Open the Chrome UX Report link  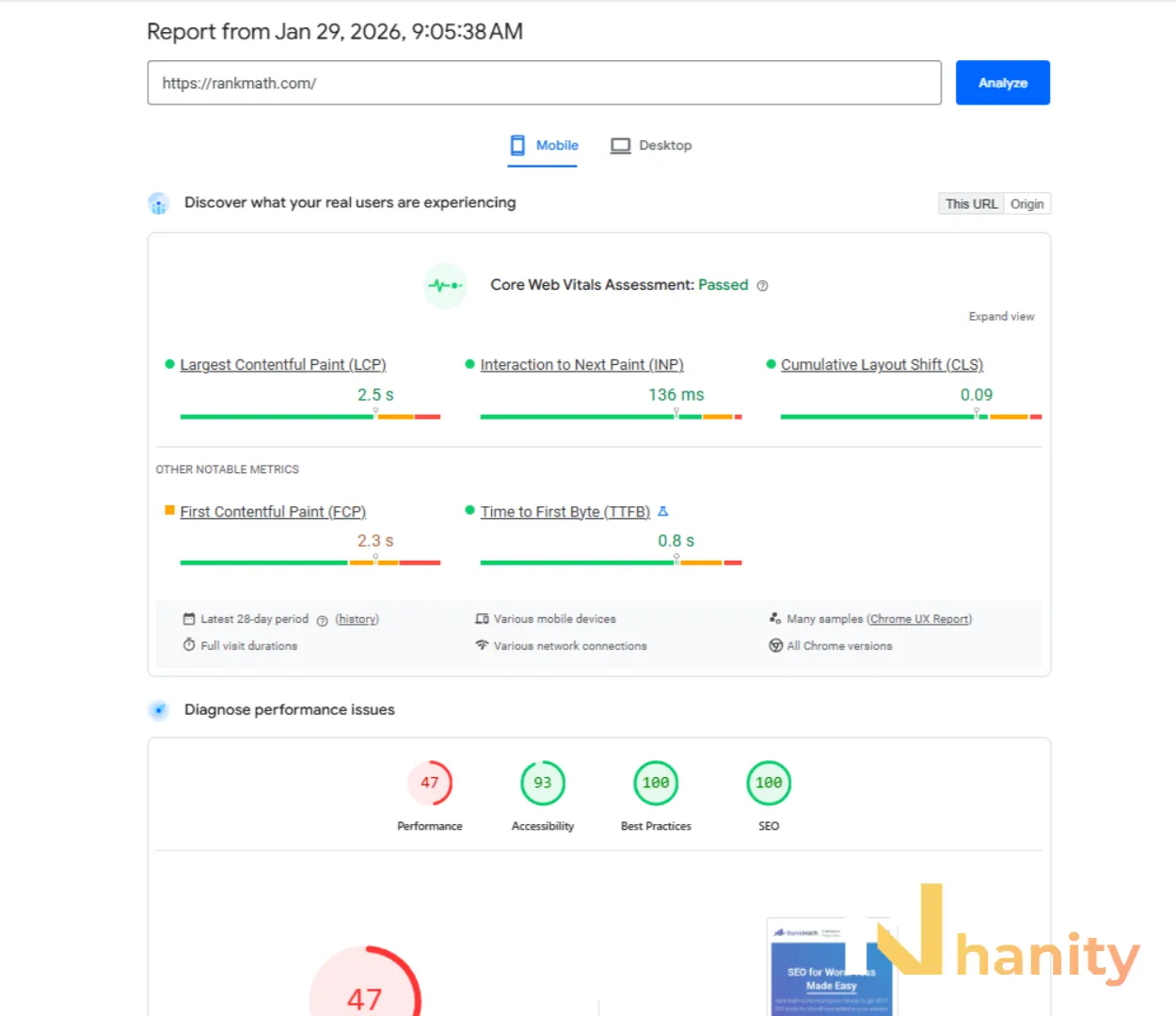tap(919, 619)
